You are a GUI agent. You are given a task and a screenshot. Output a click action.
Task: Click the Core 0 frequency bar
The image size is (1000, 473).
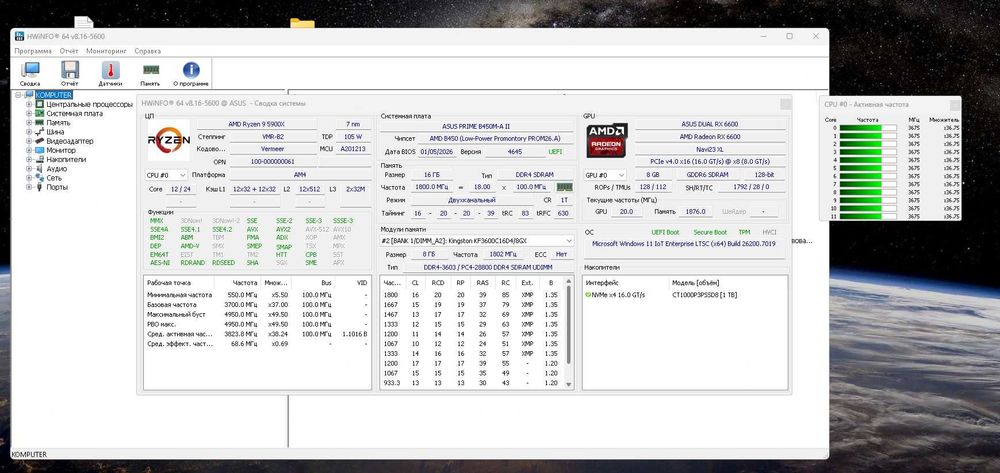pos(868,128)
